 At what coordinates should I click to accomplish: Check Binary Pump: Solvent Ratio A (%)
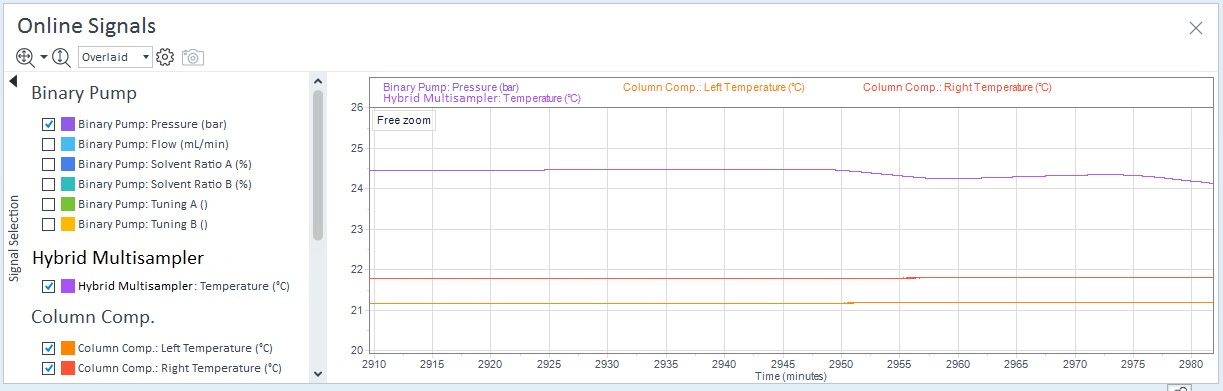(48, 164)
